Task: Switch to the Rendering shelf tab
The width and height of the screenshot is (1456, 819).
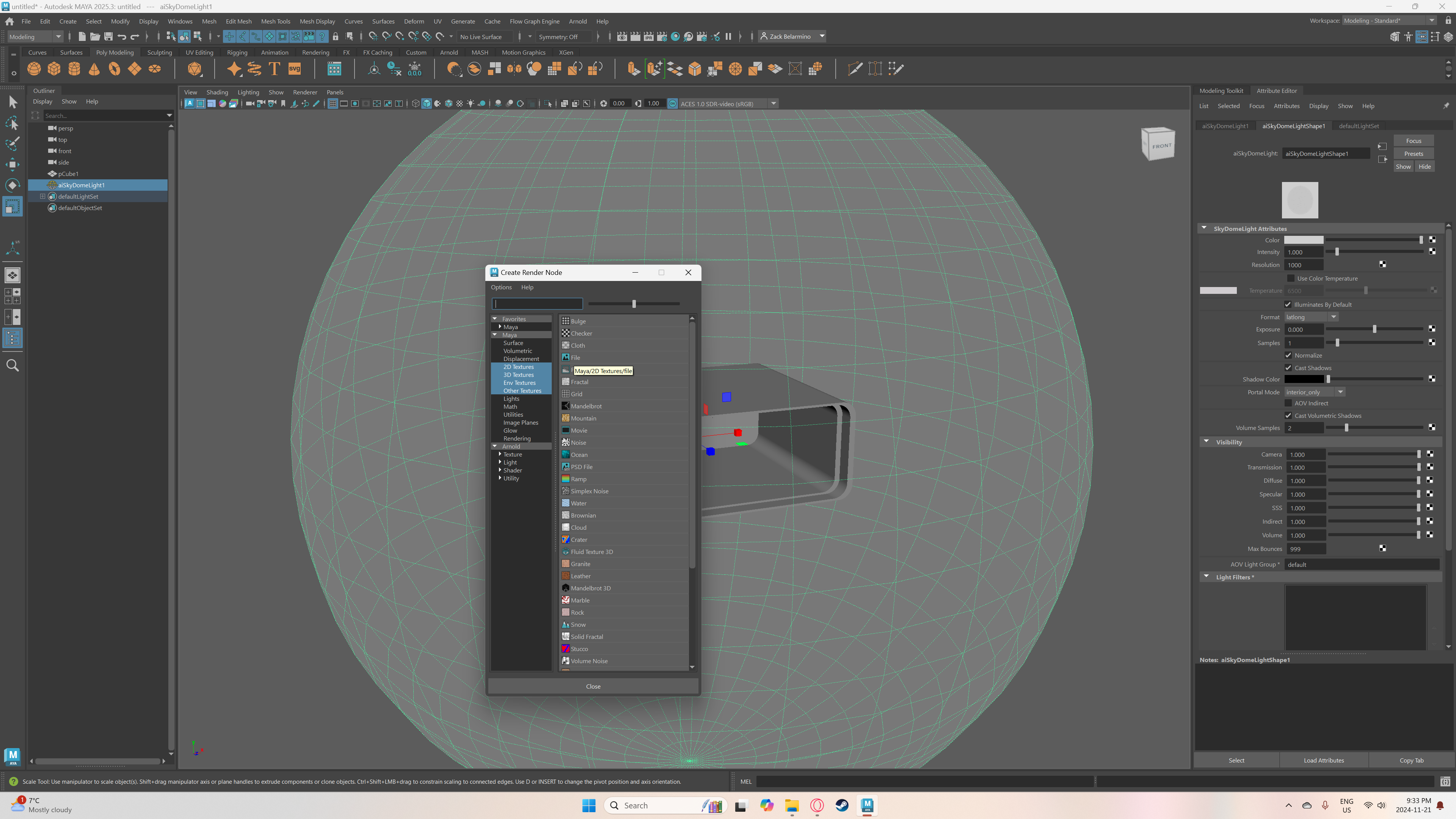Action: coord(315,53)
